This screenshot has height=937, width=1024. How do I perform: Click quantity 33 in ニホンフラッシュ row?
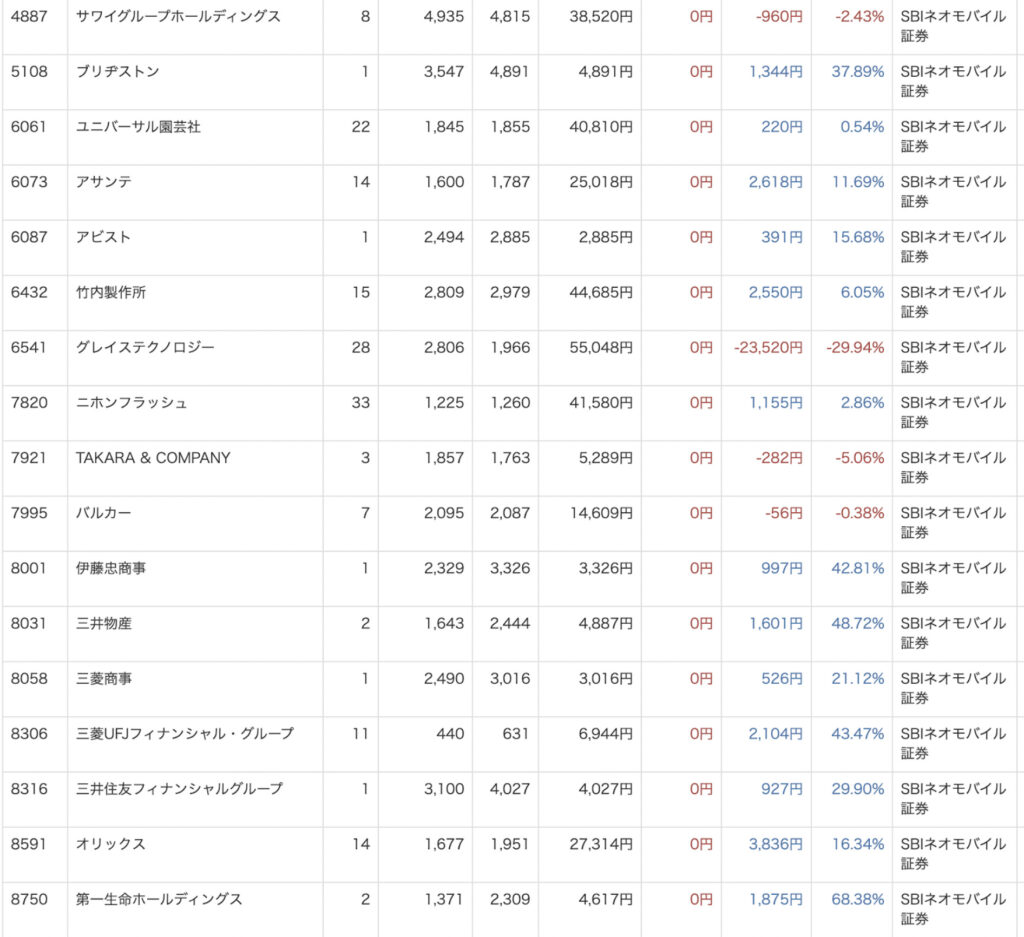[x=360, y=402]
